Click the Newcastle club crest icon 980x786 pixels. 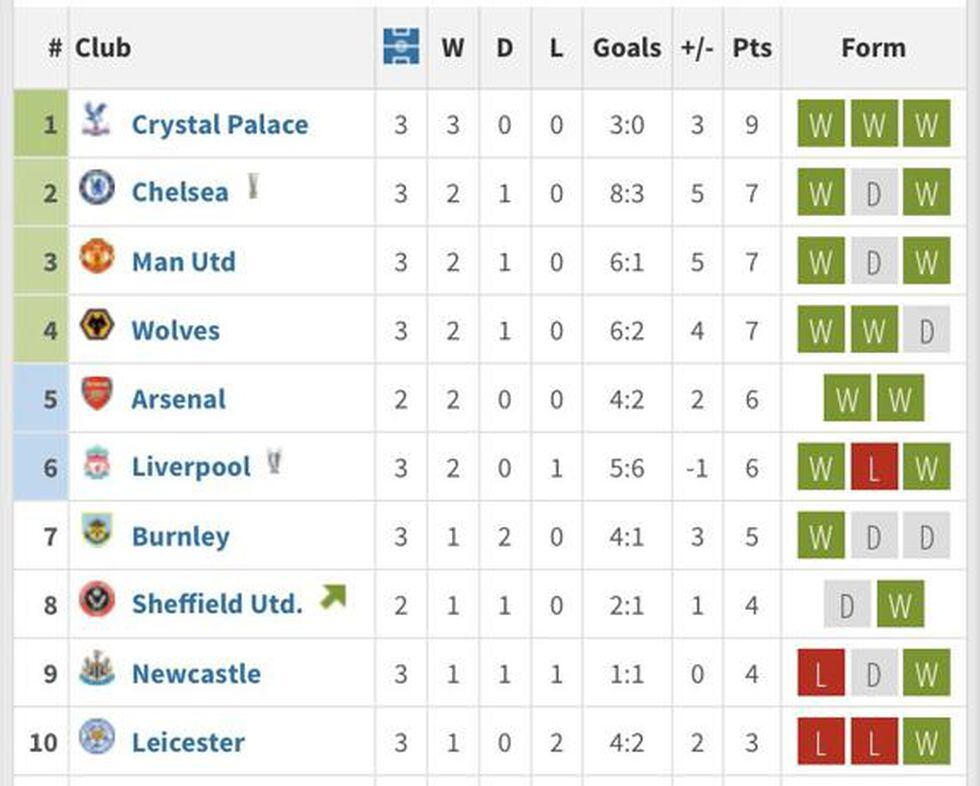97,670
